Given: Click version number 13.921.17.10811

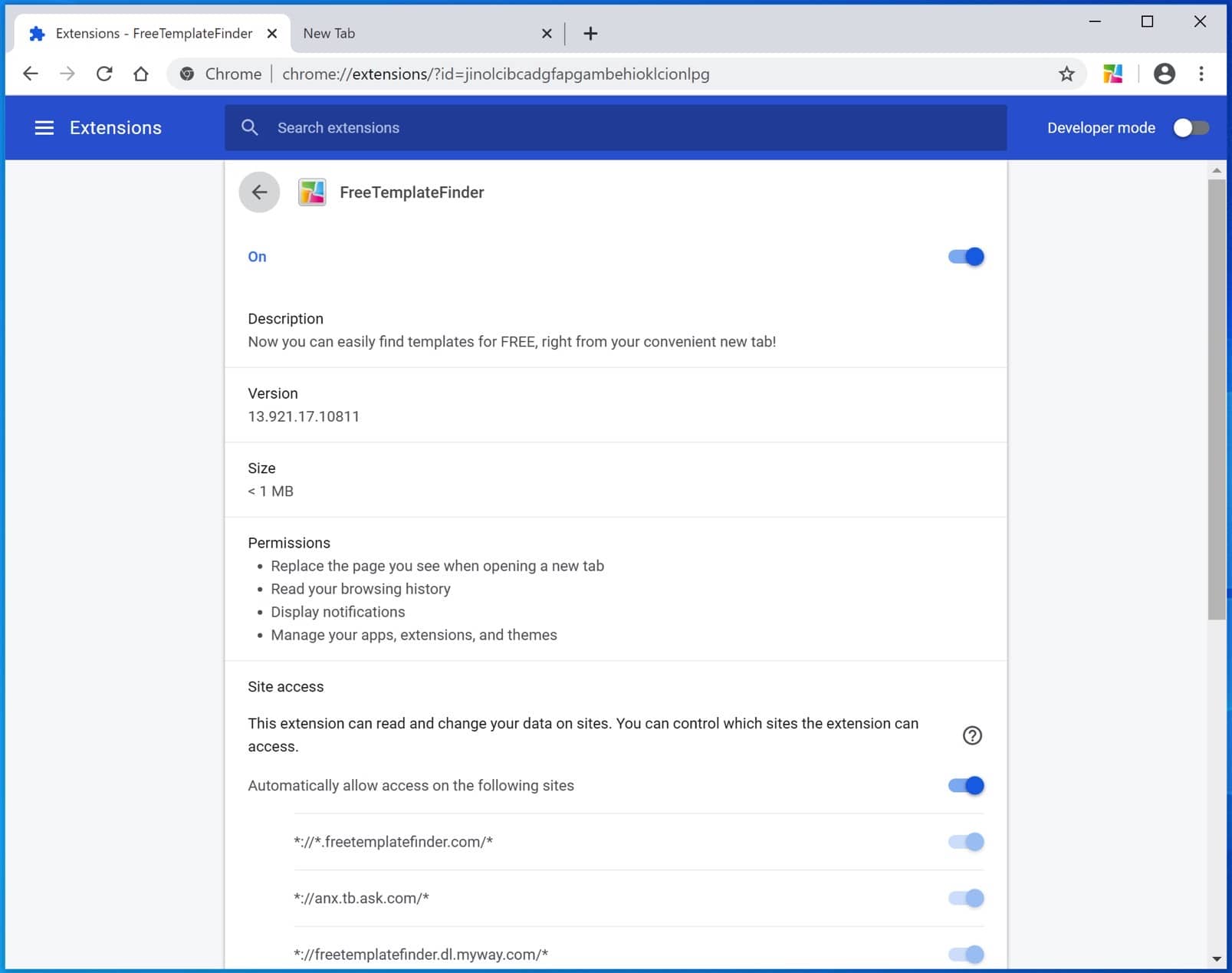Looking at the screenshot, I should click(x=304, y=416).
